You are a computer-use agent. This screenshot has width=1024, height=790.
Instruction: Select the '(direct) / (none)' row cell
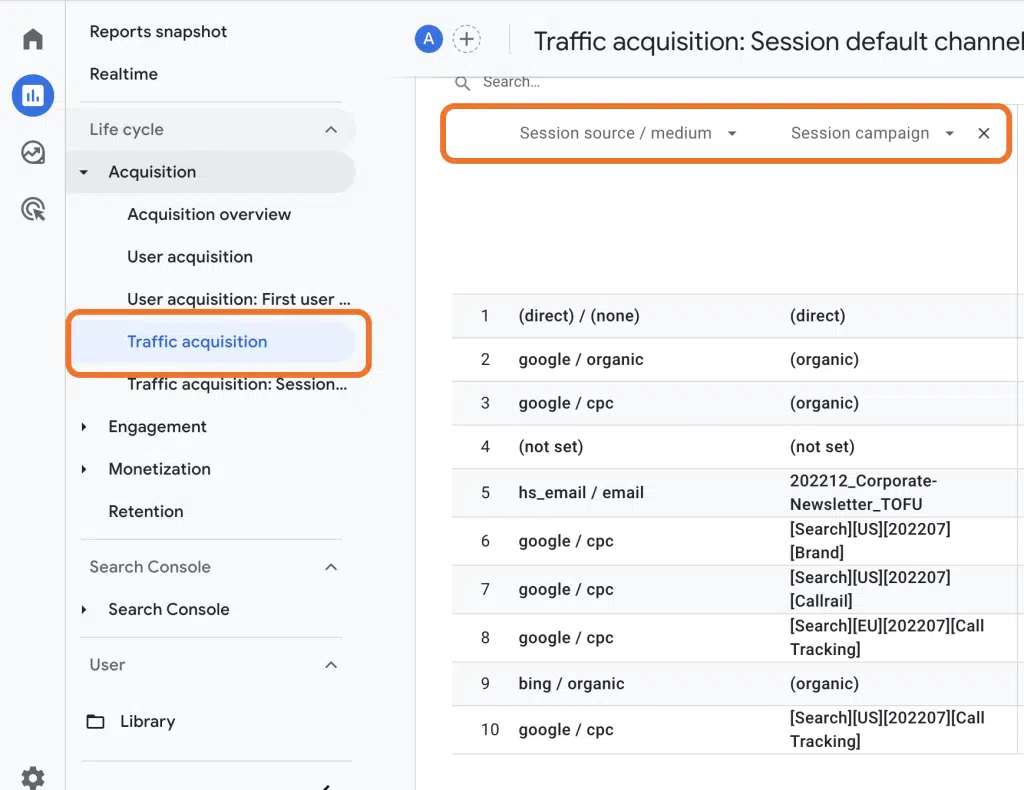(x=579, y=316)
